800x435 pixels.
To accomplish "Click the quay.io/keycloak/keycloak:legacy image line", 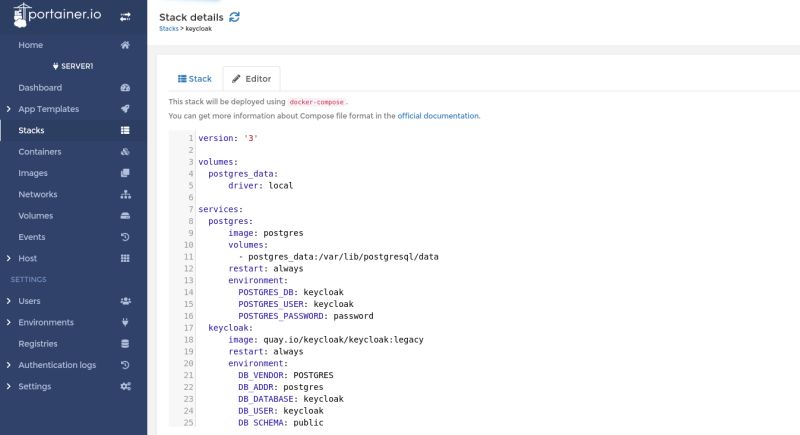I will [x=326, y=340].
